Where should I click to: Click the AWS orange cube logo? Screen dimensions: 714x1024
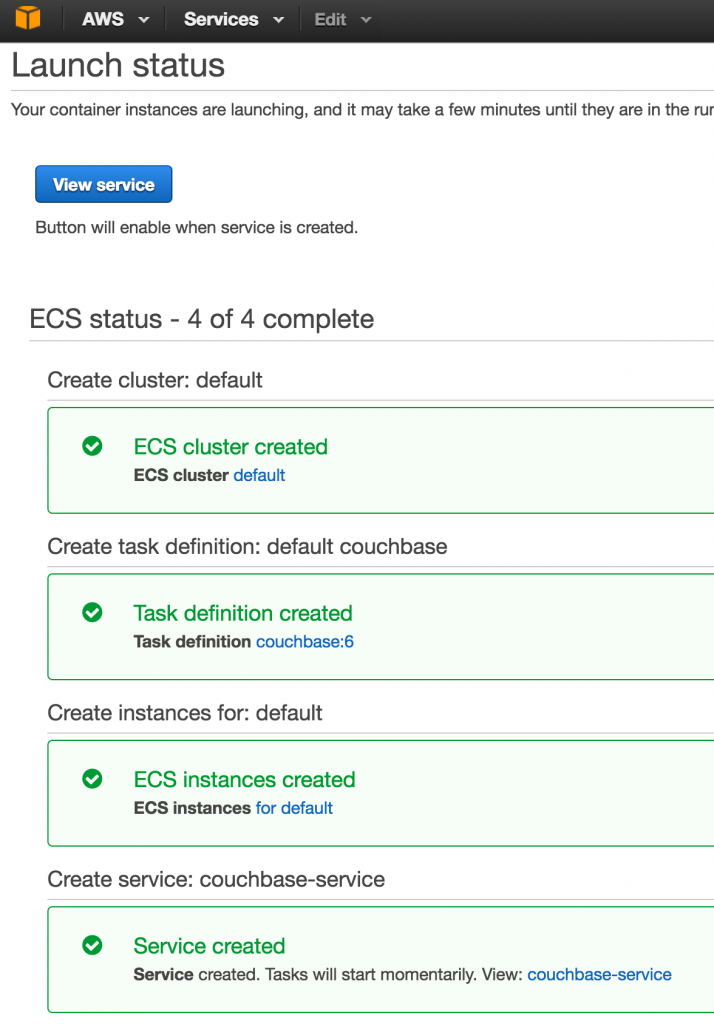(x=28, y=19)
